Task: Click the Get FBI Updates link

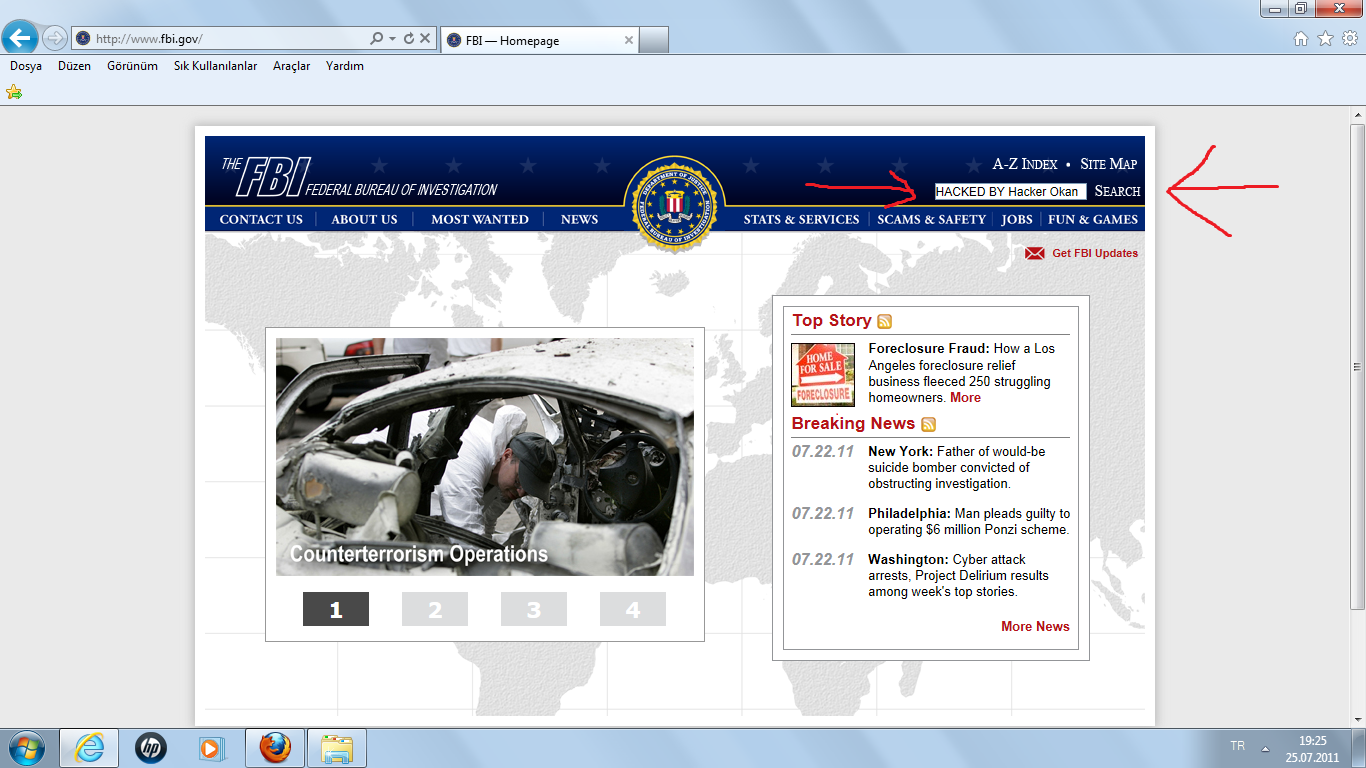Action: (1095, 254)
